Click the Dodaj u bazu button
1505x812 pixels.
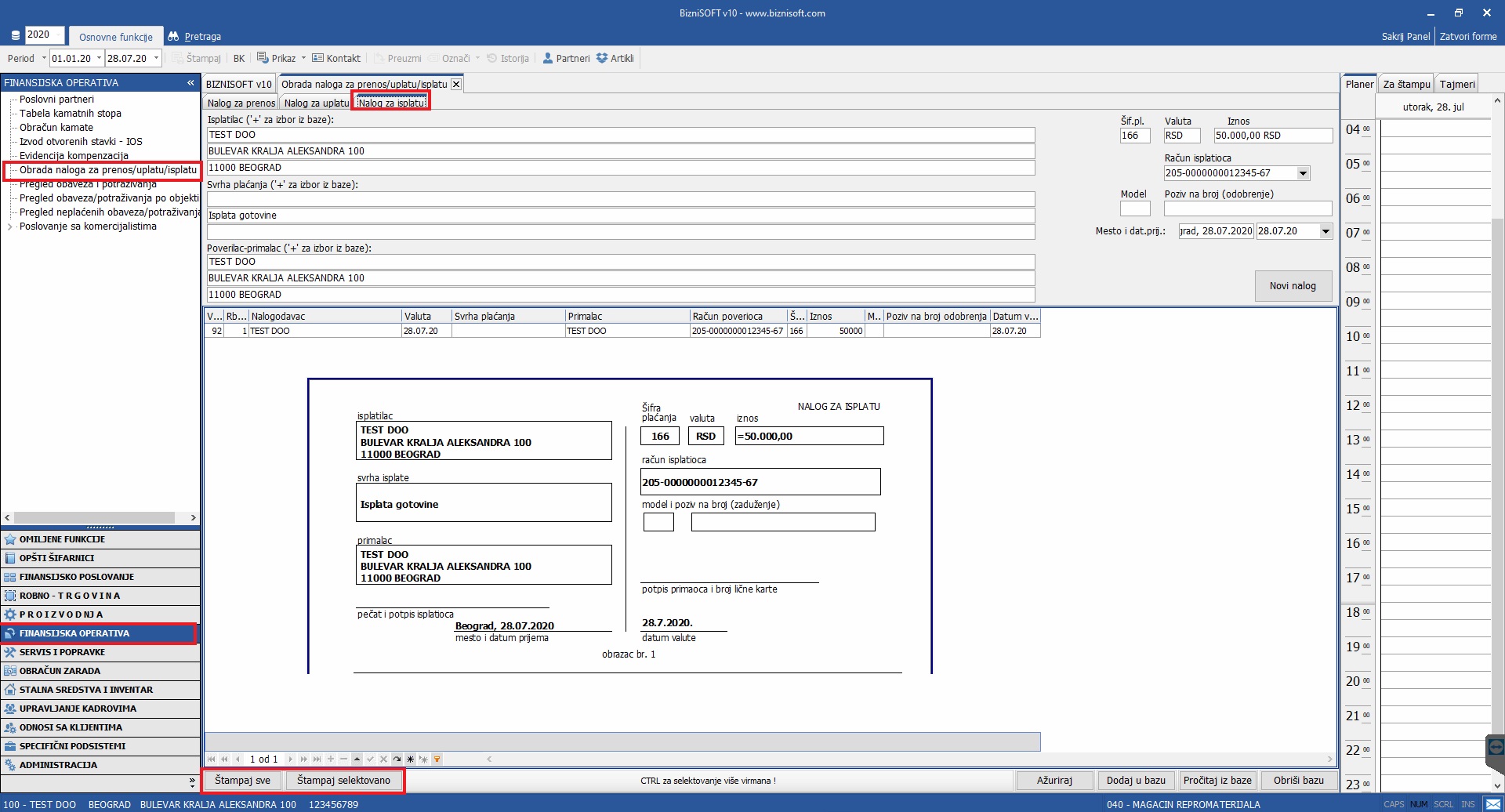point(1136,781)
